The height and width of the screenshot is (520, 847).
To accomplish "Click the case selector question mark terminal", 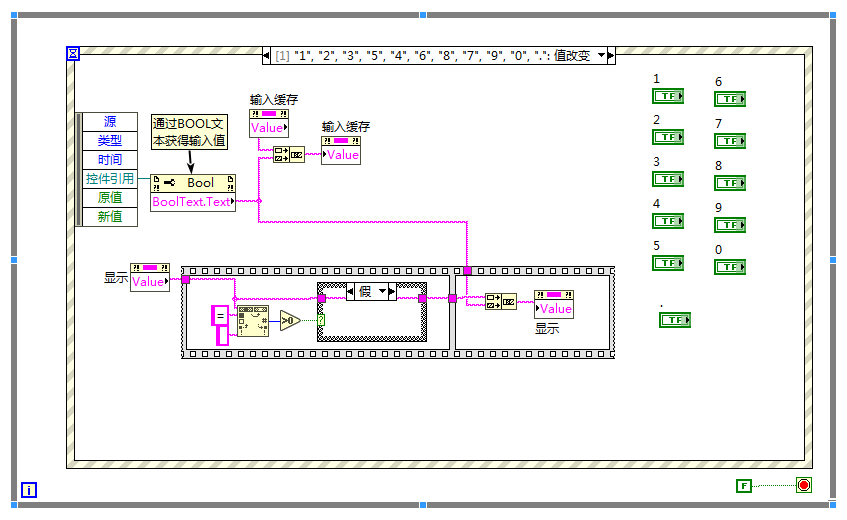I will tap(321, 320).
